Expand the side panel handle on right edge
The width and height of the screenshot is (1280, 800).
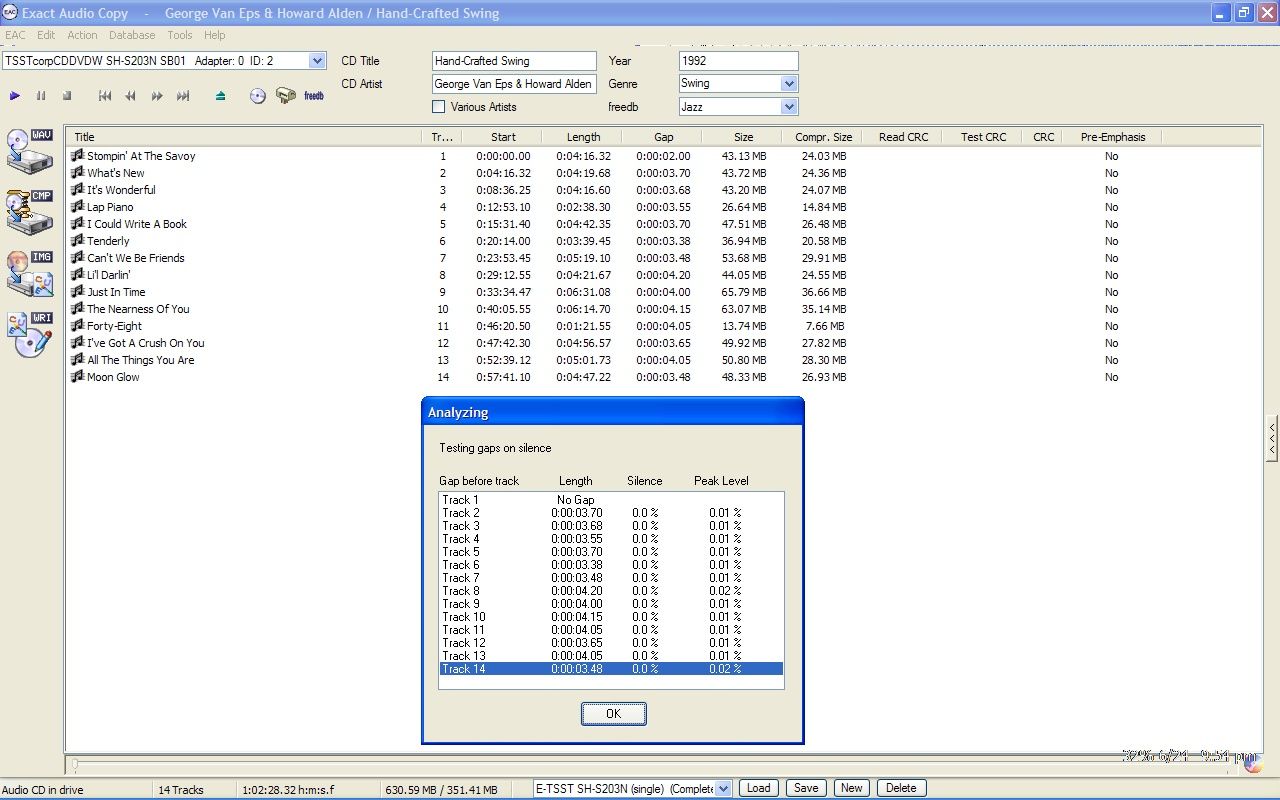tap(1272, 438)
